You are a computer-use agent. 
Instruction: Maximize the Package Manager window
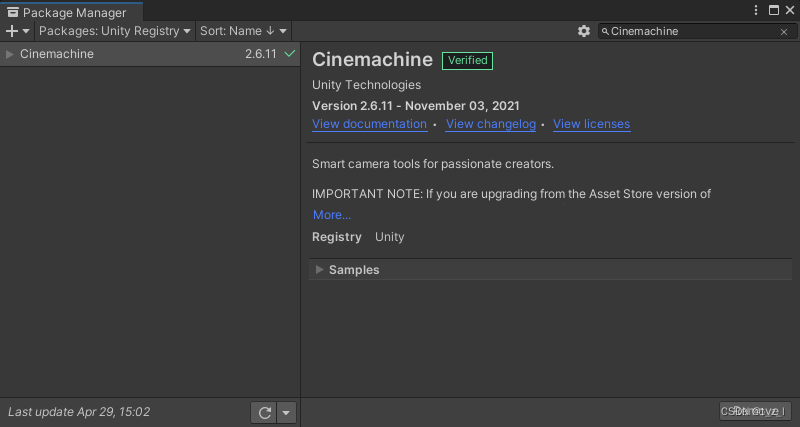[x=774, y=10]
